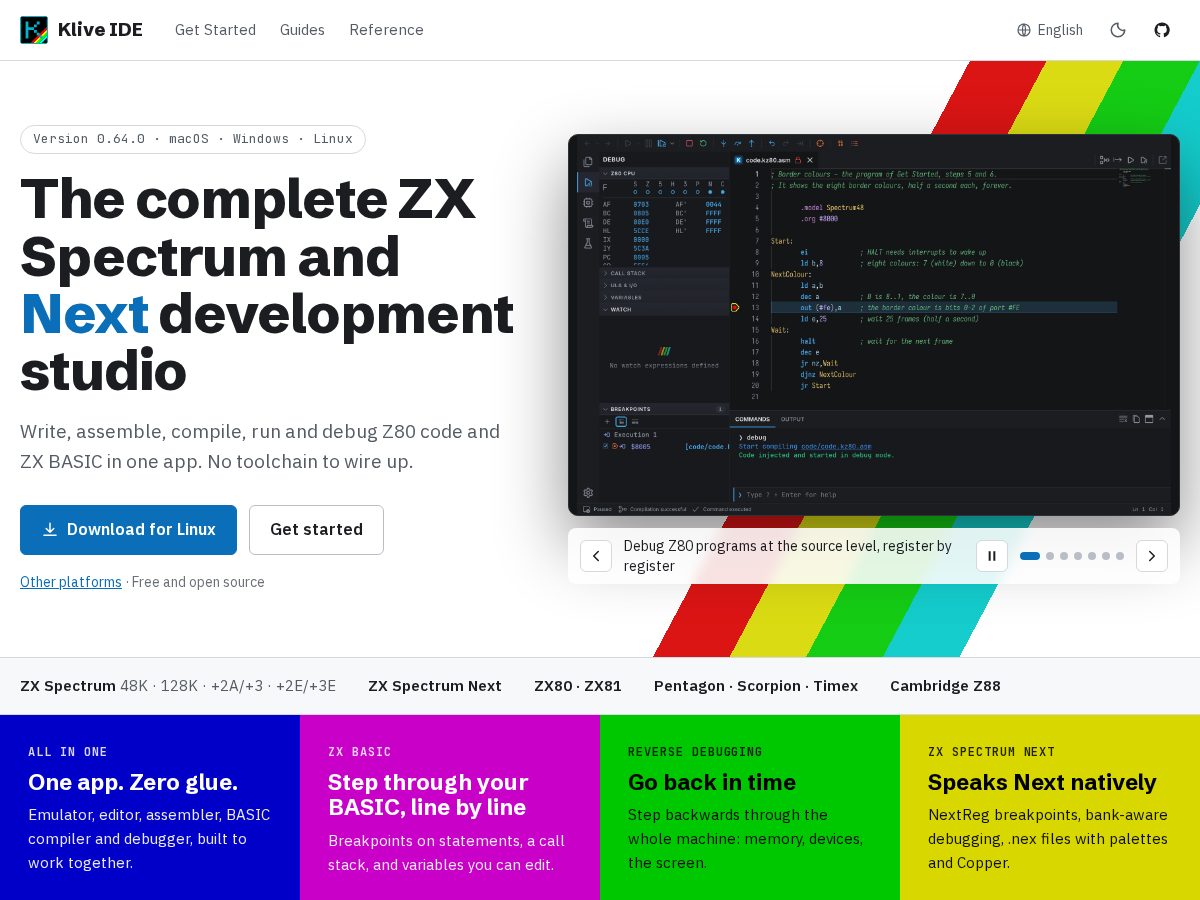The image size is (1200, 900).
Task: Click the Step Out up-arrow icon
Action: 752,144
